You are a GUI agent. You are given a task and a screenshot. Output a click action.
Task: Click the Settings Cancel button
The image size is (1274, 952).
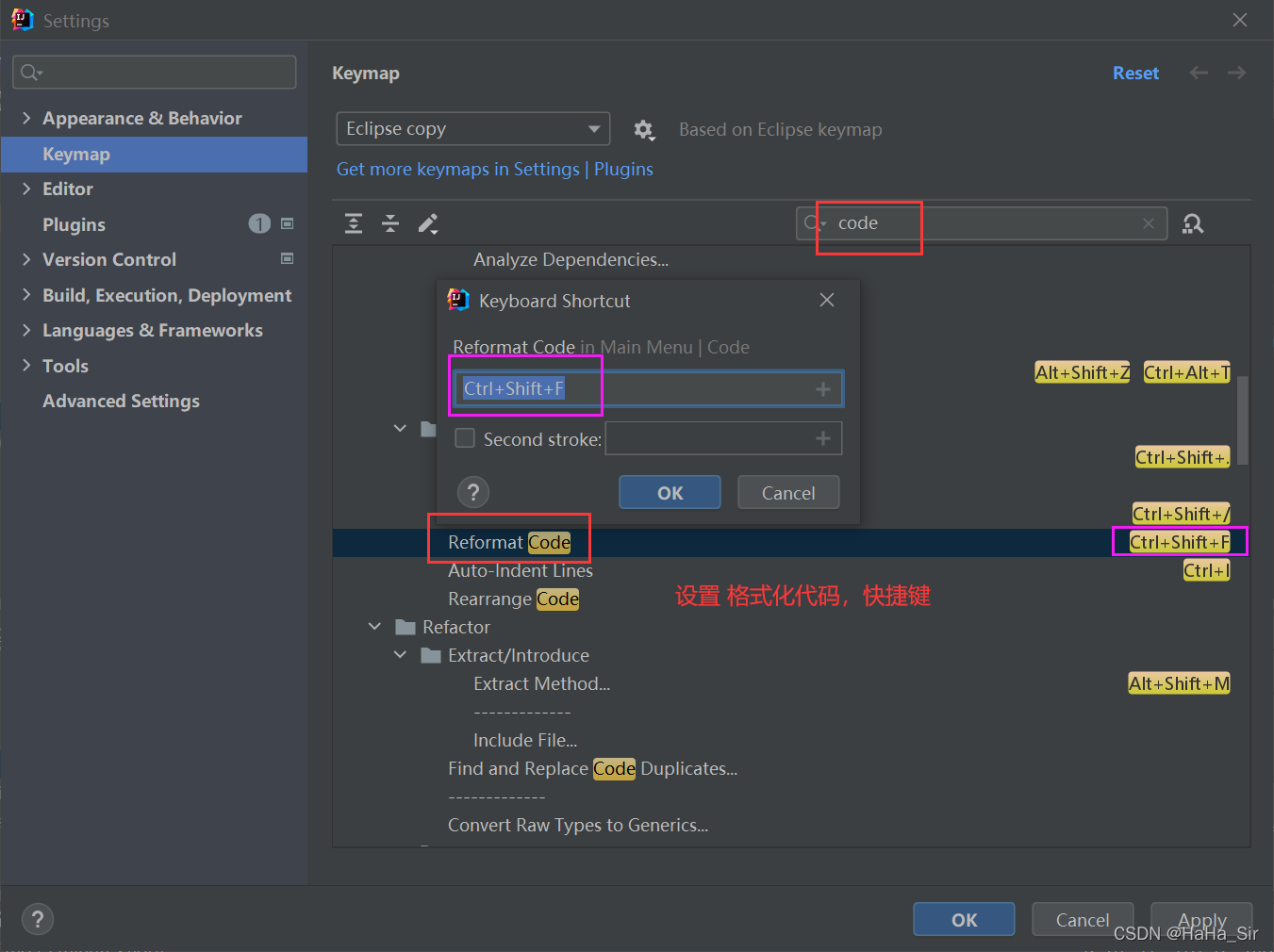(1083, 919)
